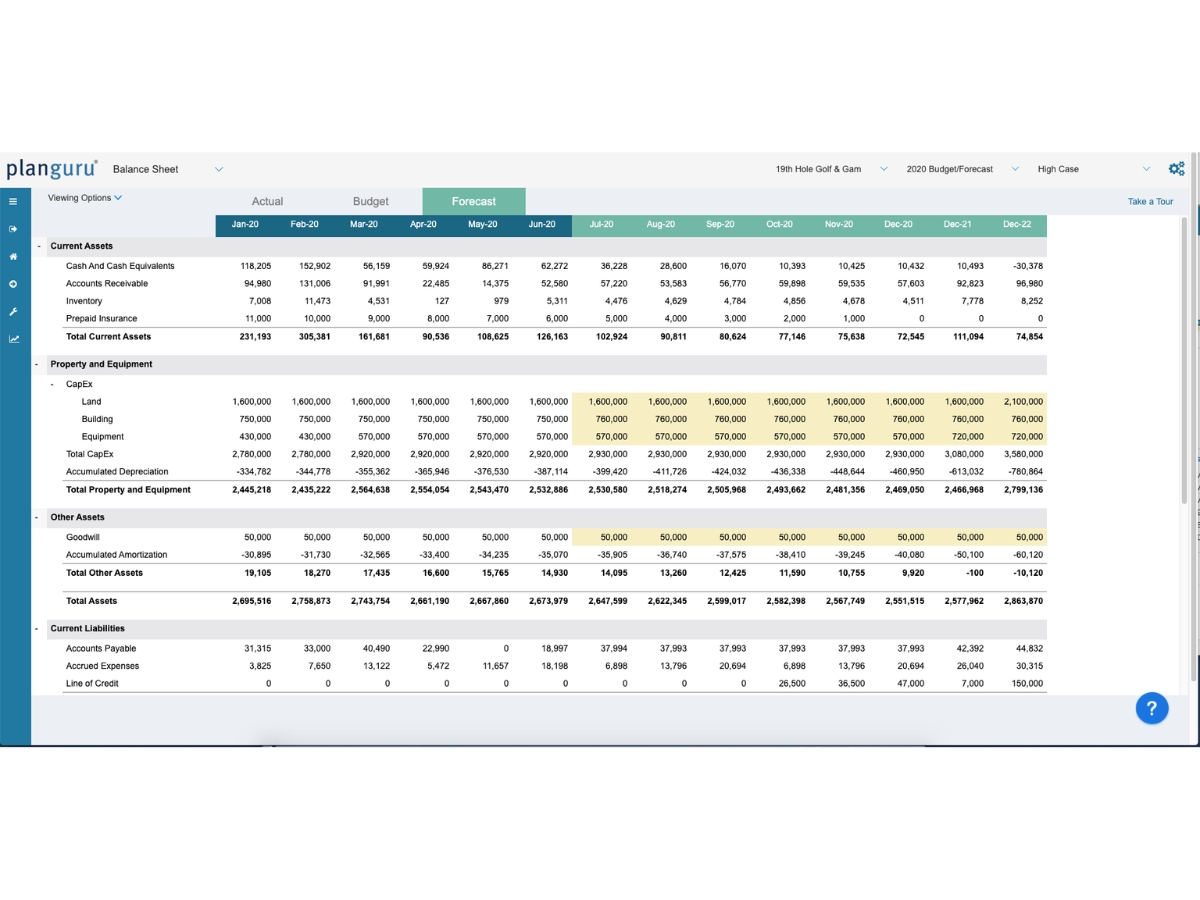Click the Jan-20 column header
Viewport: 1200px width, 900px height.
246,225
